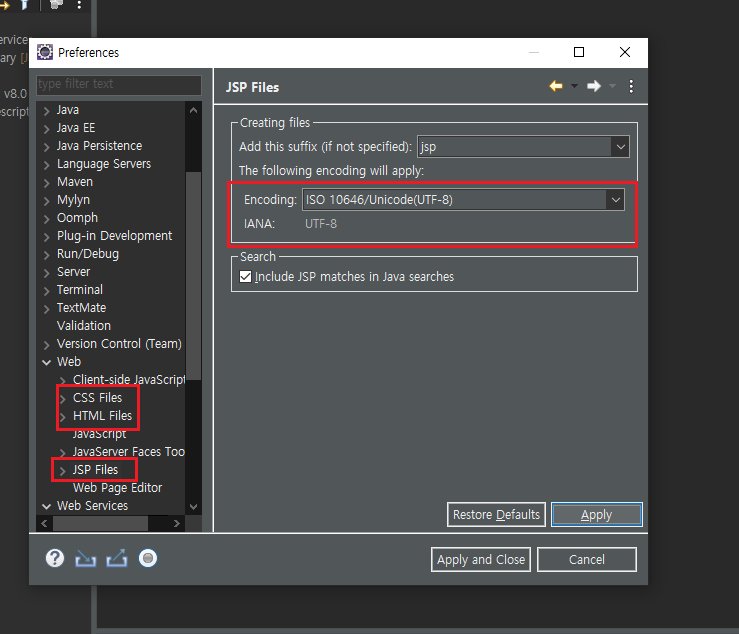Image resolution: width=739 pixels, height=634 pixels.
Task: Click the type filter text field
Action: click(119, 84)
